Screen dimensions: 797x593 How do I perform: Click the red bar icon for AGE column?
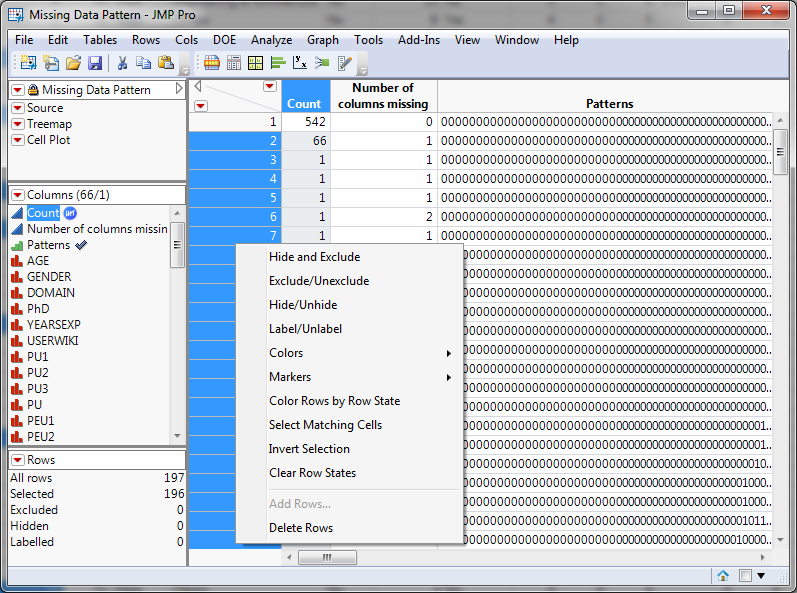click(x=17, y=261)
